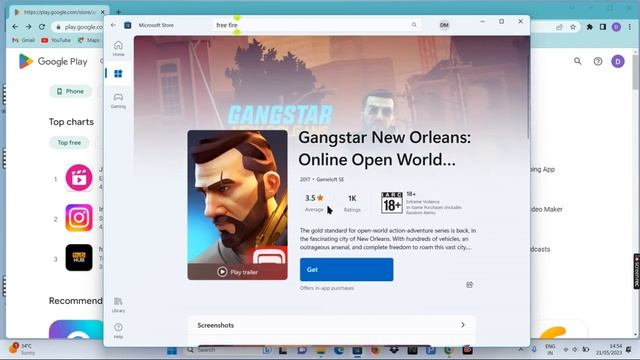The height and width of the screenshot is (360, 640).
Task: Click the Microsoft Store search field
Action: click(316, 25)
